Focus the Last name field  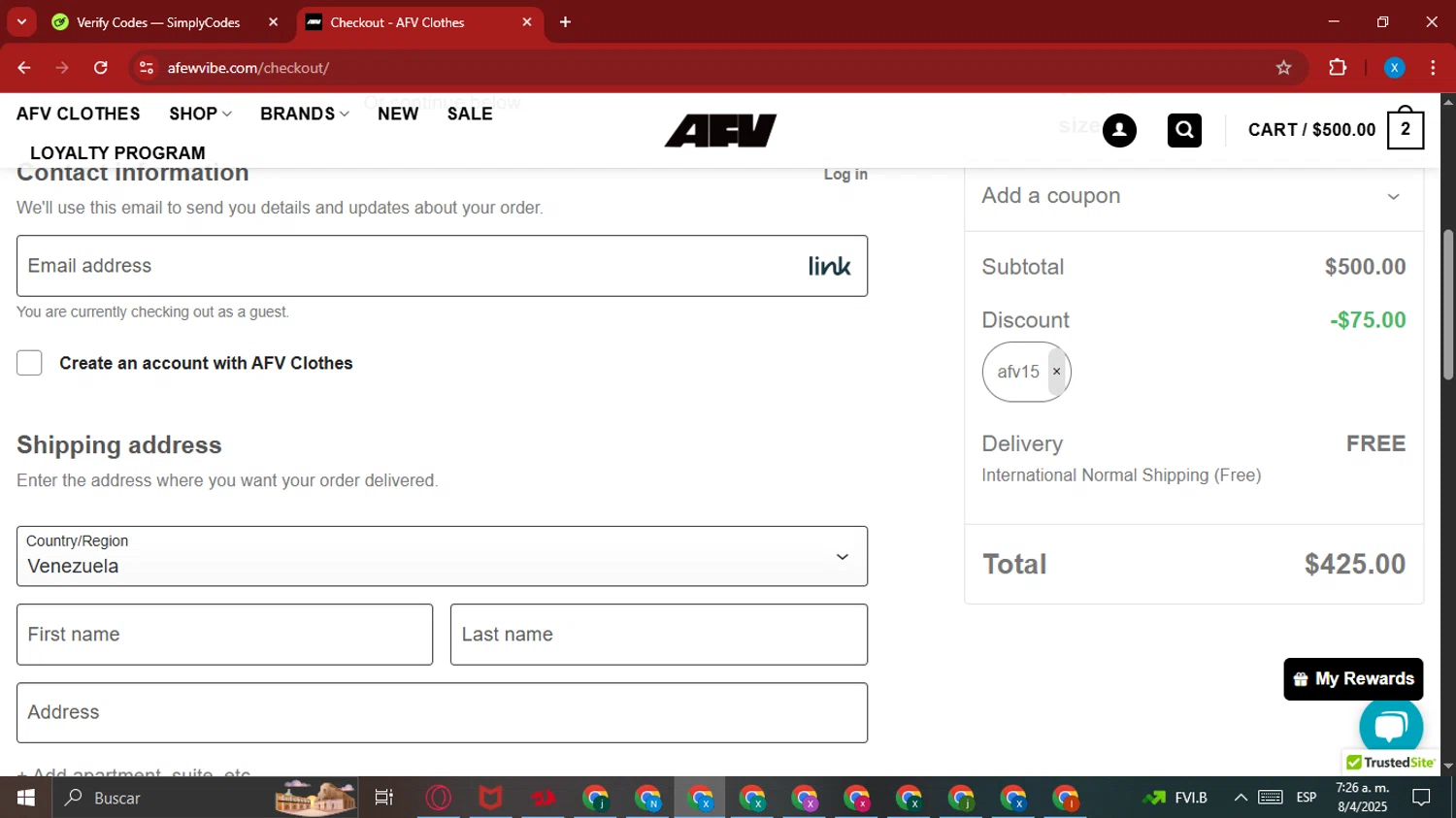659,635
